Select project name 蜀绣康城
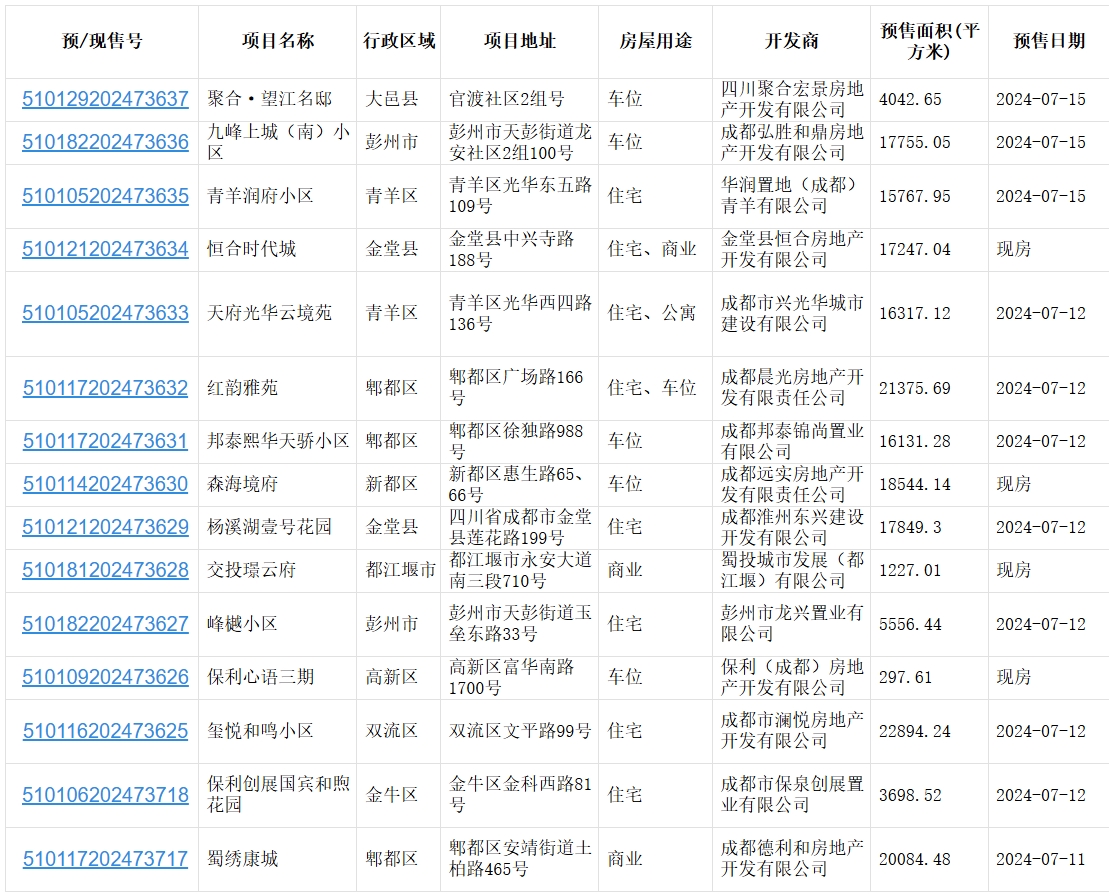1109x896 pixels. tap(242, 859)
